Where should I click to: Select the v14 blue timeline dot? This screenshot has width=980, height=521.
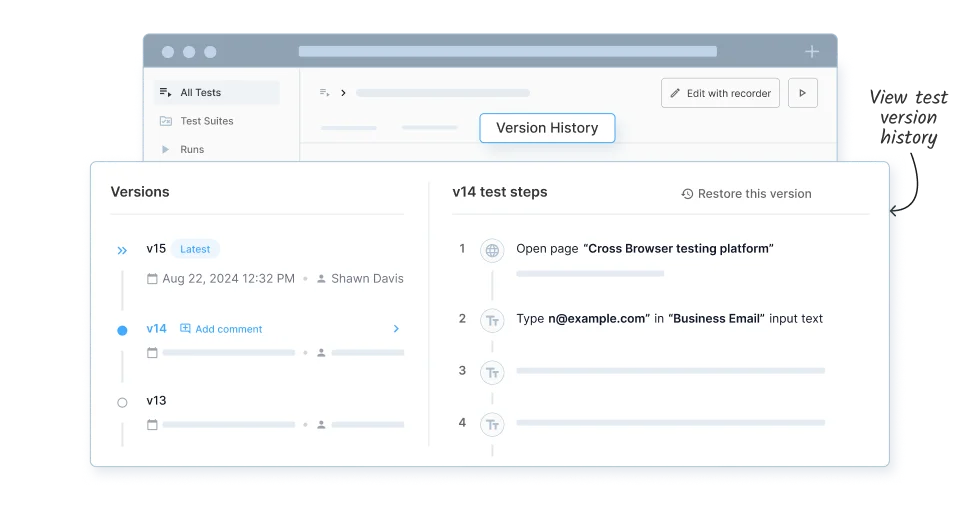coord(122,330)
